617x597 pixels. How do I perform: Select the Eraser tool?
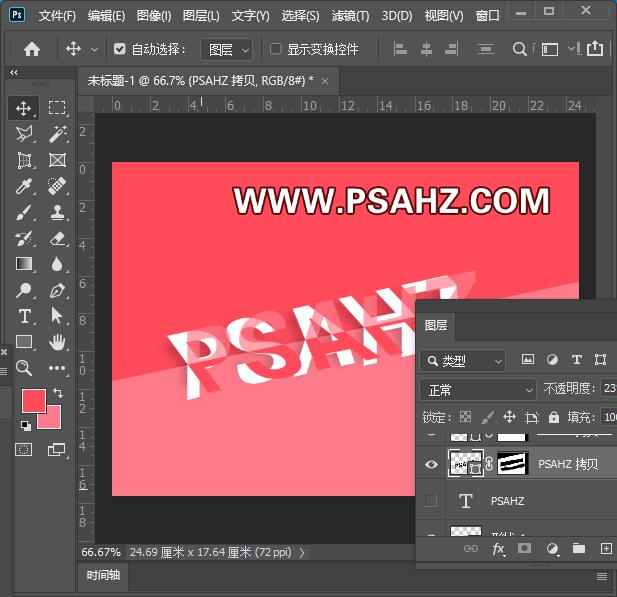pyautogui.click(x=57, y=238)
